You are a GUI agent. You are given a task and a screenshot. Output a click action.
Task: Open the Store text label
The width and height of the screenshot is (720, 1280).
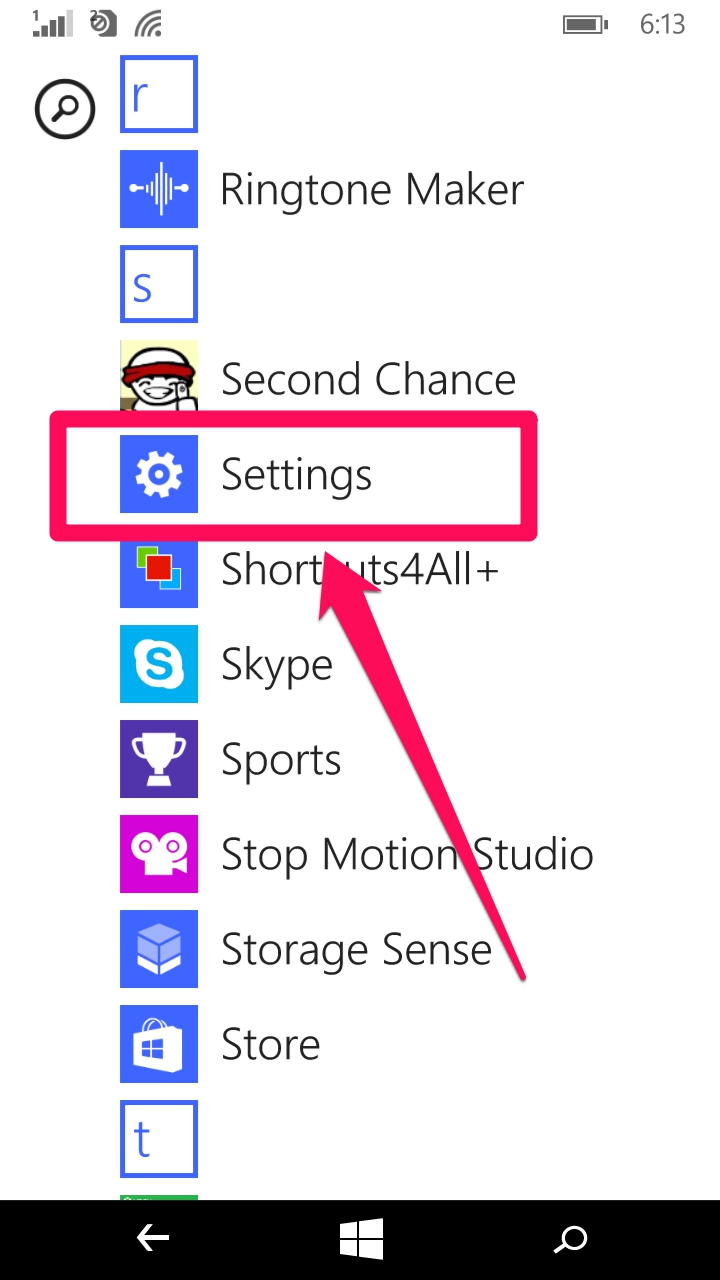(x=271, y=1045)
